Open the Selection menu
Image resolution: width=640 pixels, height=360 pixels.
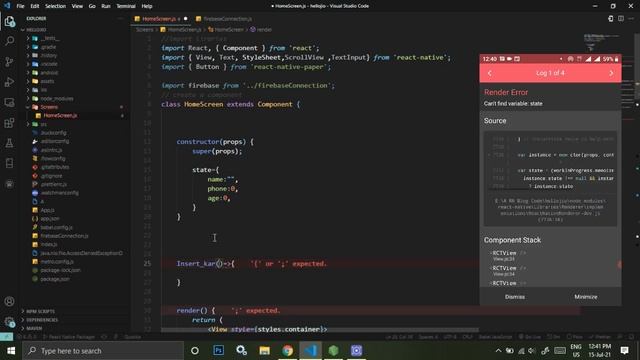coord(56,6)
